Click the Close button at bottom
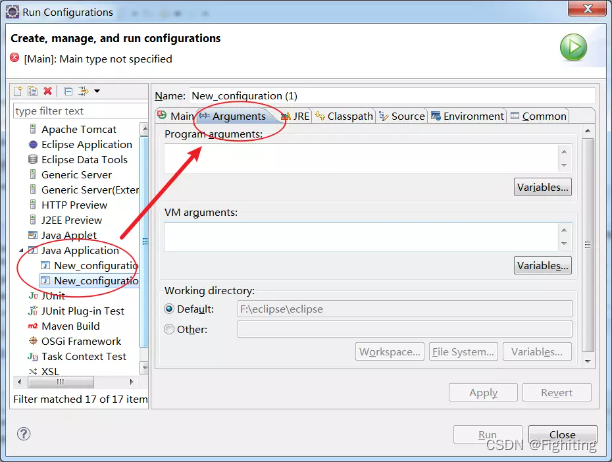Image resolution: width=612 pixels, height=462 pixels. (x=562, y=434)
